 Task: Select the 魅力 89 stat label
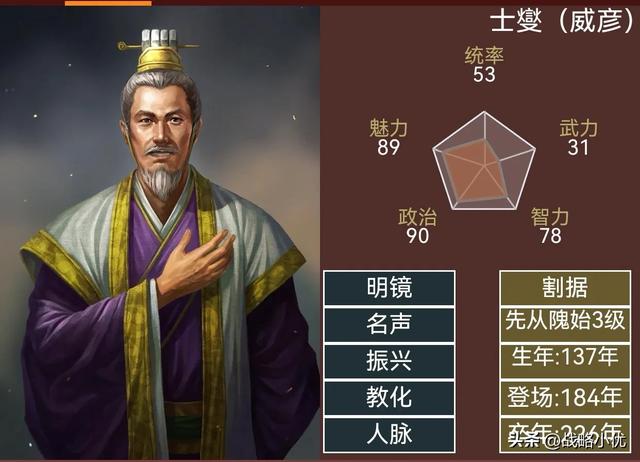coord(388,138)
